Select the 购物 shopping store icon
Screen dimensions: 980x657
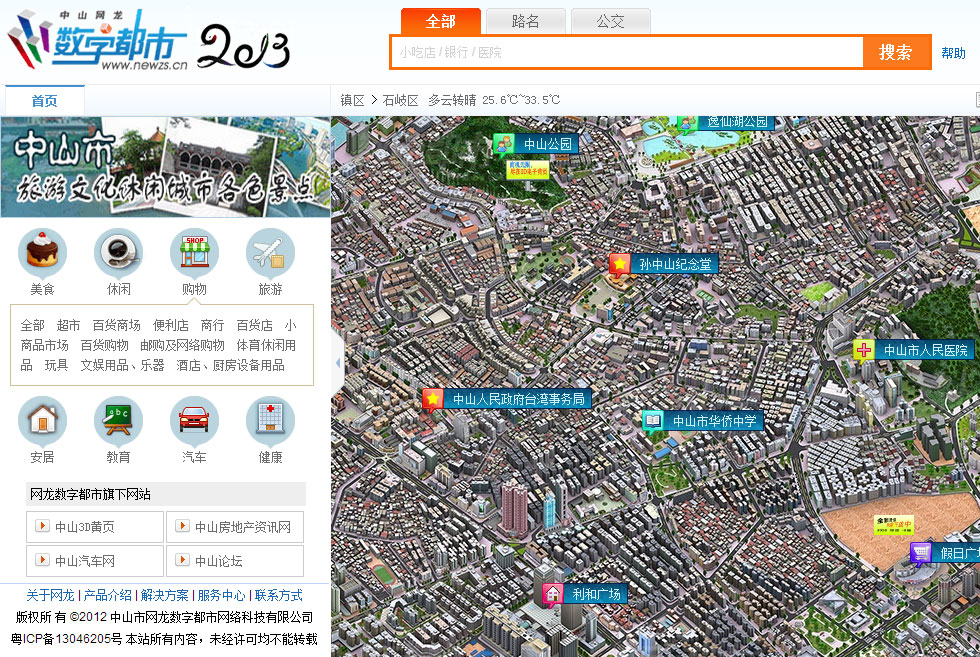[194, 253]
